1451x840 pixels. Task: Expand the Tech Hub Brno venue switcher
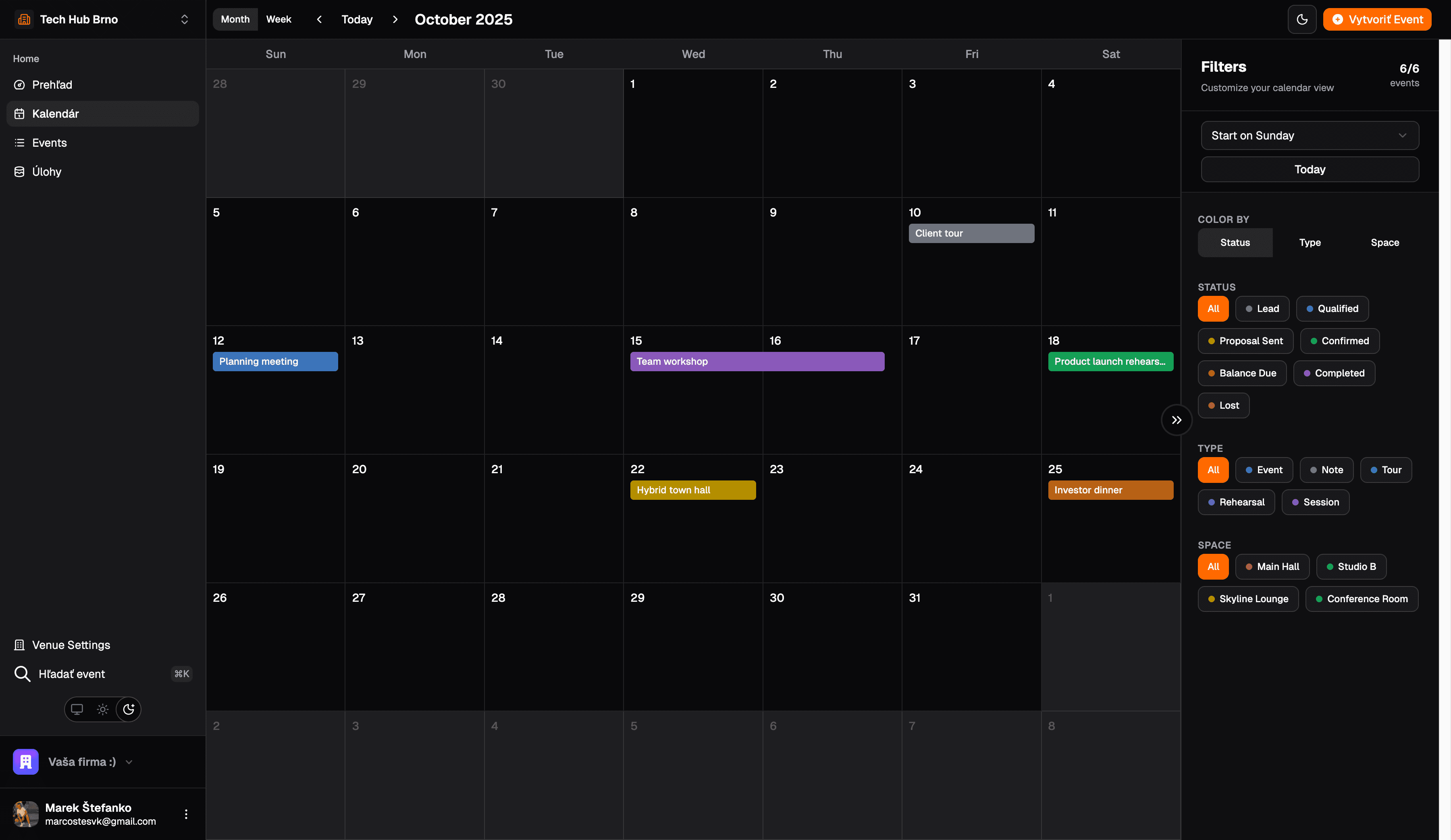pos(184,20)
